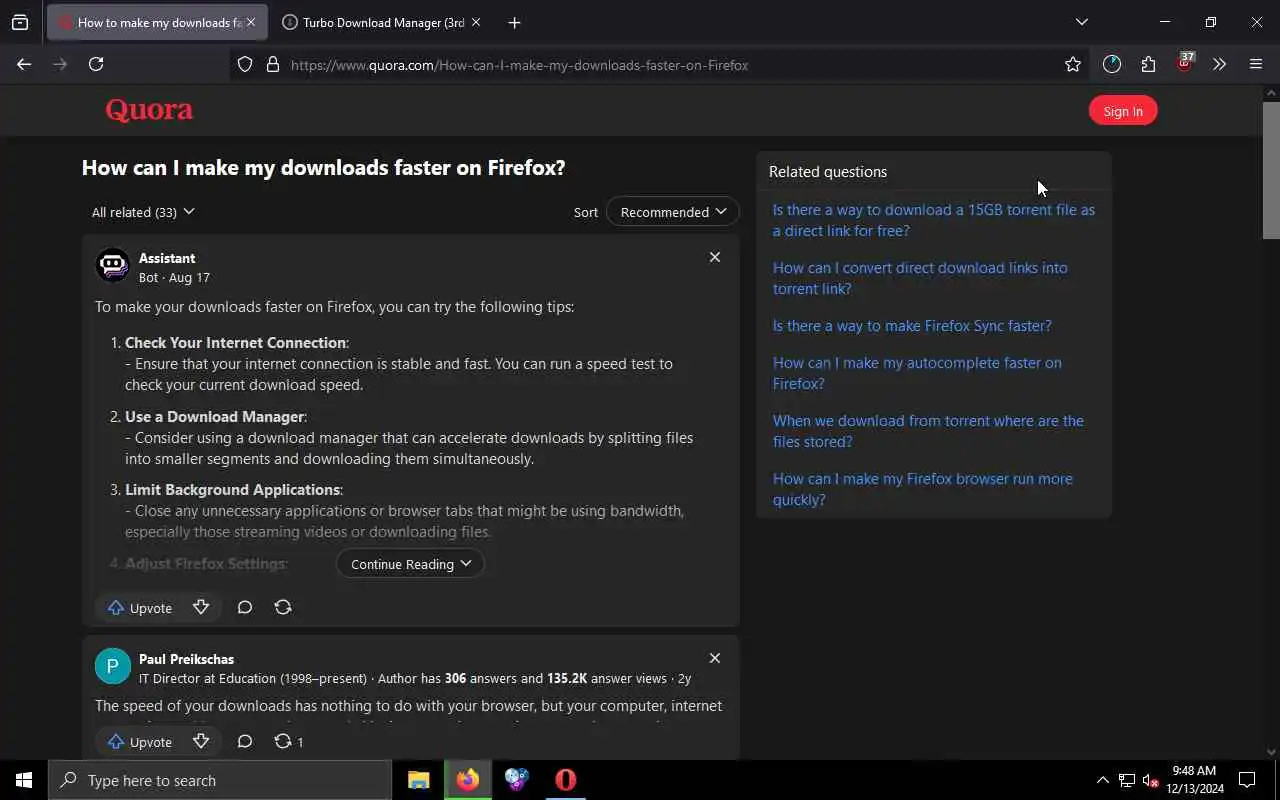Open Firefox hamburger application menu
Image resolution: width=1280 pixels, height=800 pixels.
(1256, 65)
